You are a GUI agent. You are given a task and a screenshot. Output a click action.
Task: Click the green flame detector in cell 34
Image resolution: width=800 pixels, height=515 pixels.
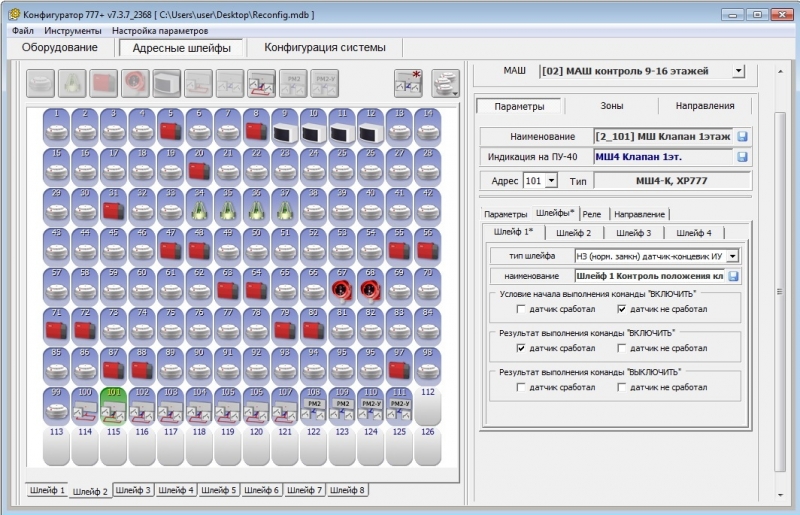point(198,209)
